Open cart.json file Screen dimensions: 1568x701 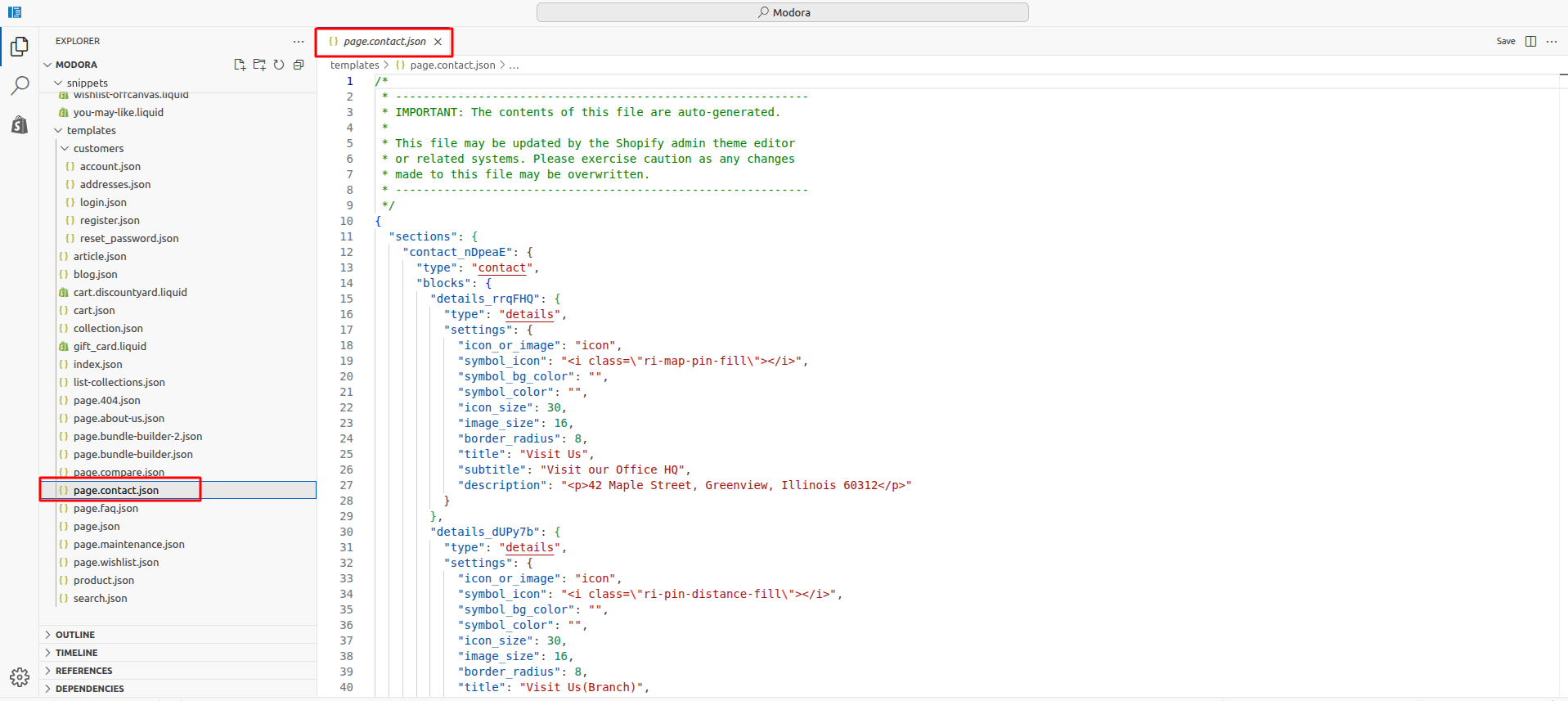point(94,310)
